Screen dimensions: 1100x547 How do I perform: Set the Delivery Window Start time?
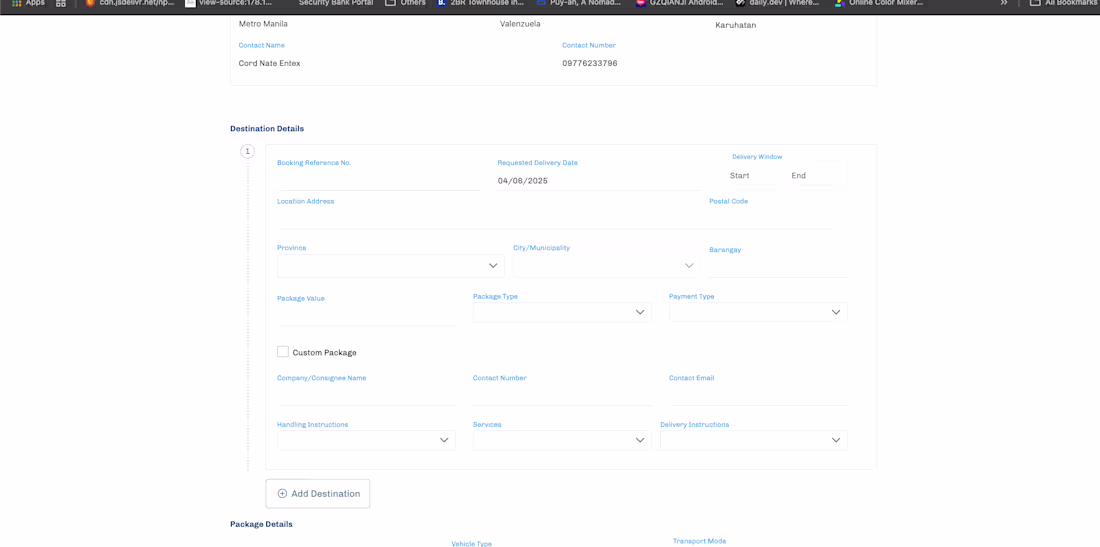click(751, 175)
